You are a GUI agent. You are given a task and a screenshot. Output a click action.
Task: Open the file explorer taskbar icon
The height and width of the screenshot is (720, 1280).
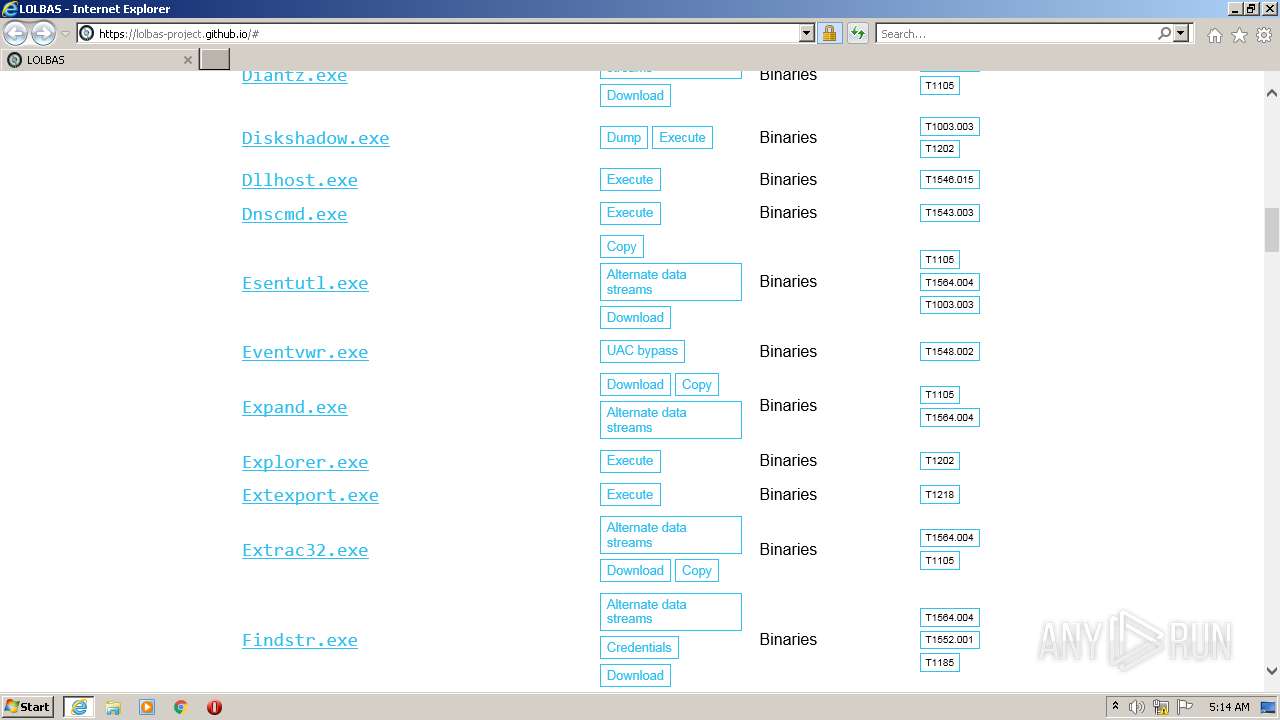[113, 707]
